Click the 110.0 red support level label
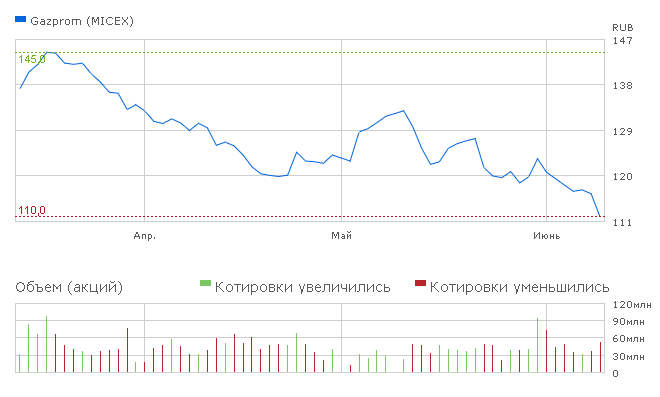 (x=32, y=210)
